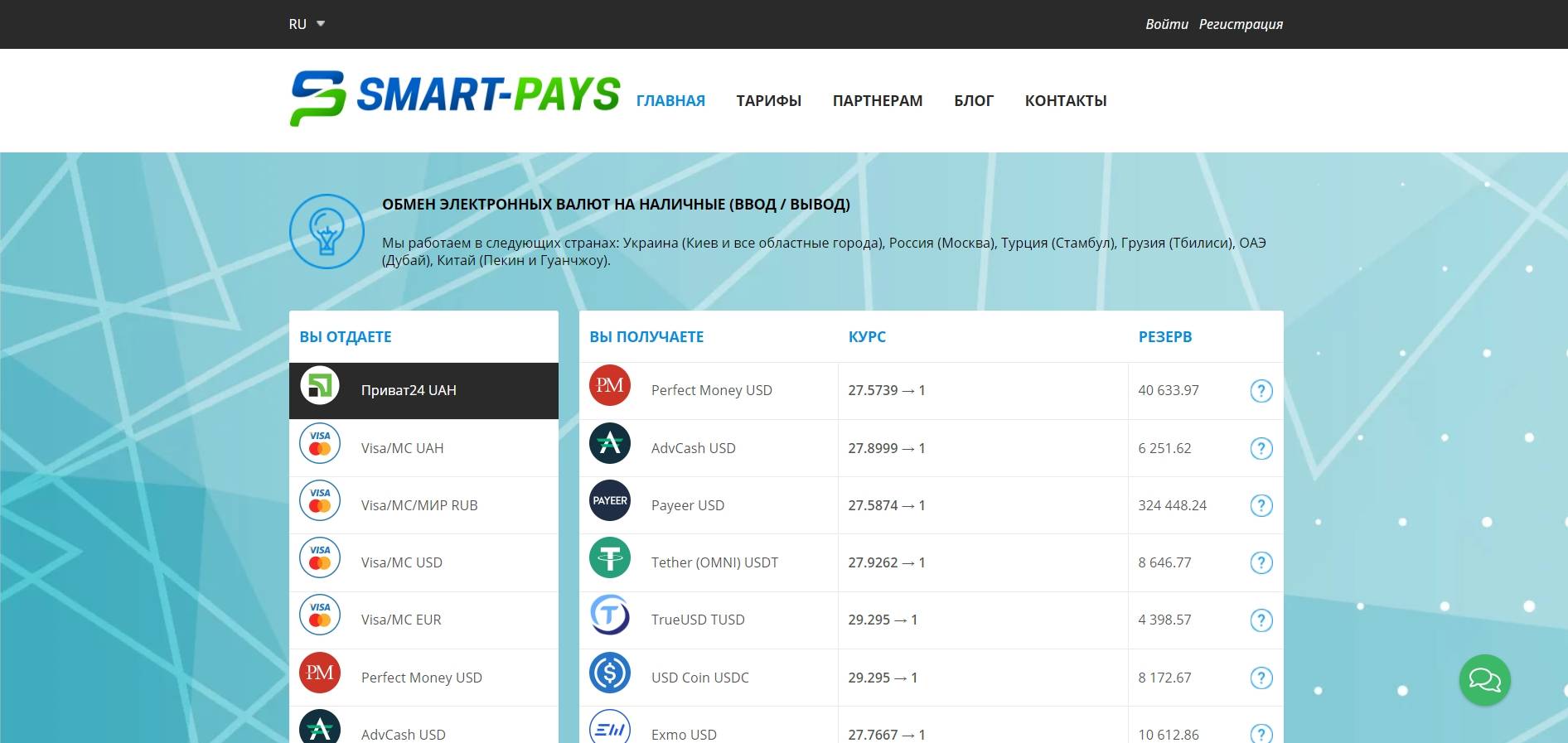Open reserve help for AdvCash USD row
The width and height of the screenshot is (1568, 743).
coord(1261,448)
